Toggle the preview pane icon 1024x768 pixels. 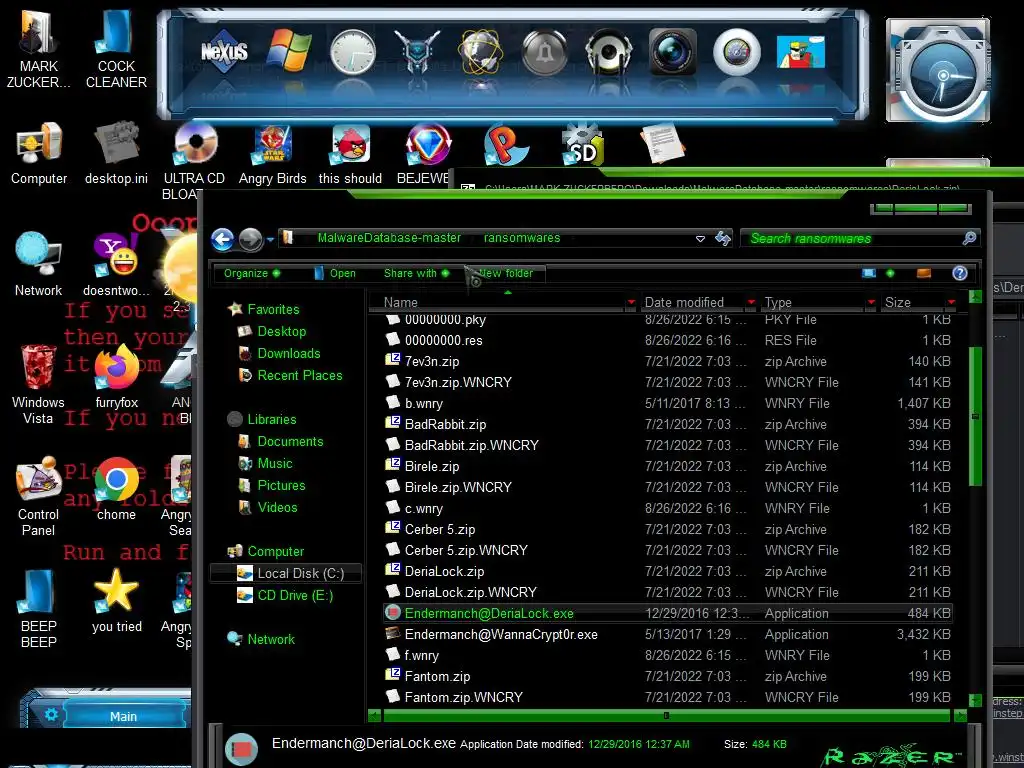923,273
